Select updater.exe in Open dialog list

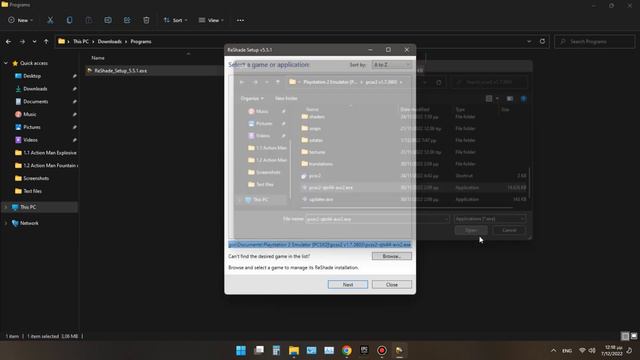(321, 199)
